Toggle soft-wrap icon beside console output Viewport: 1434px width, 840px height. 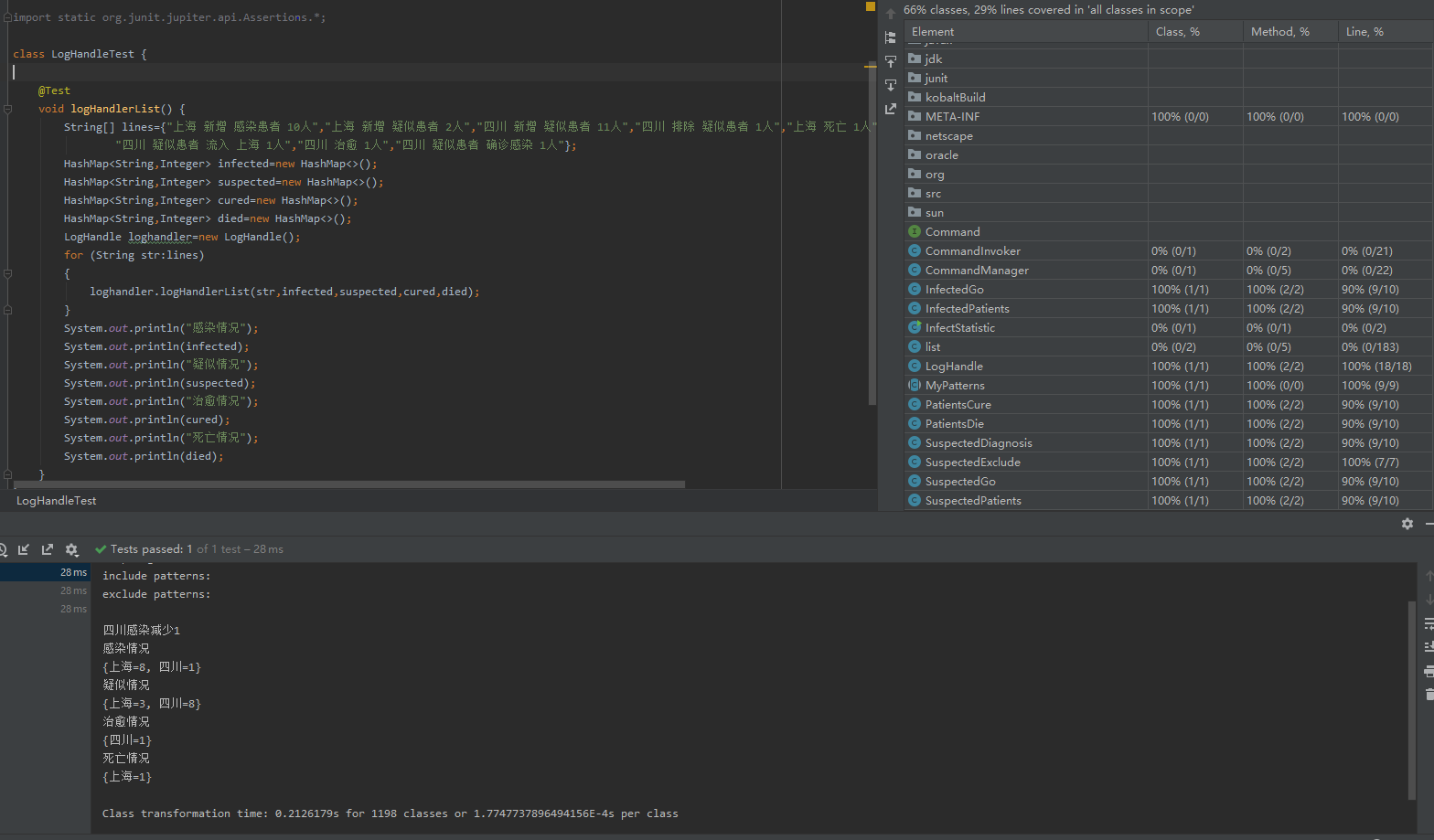pyautogui.click(x=1429, y=623)
